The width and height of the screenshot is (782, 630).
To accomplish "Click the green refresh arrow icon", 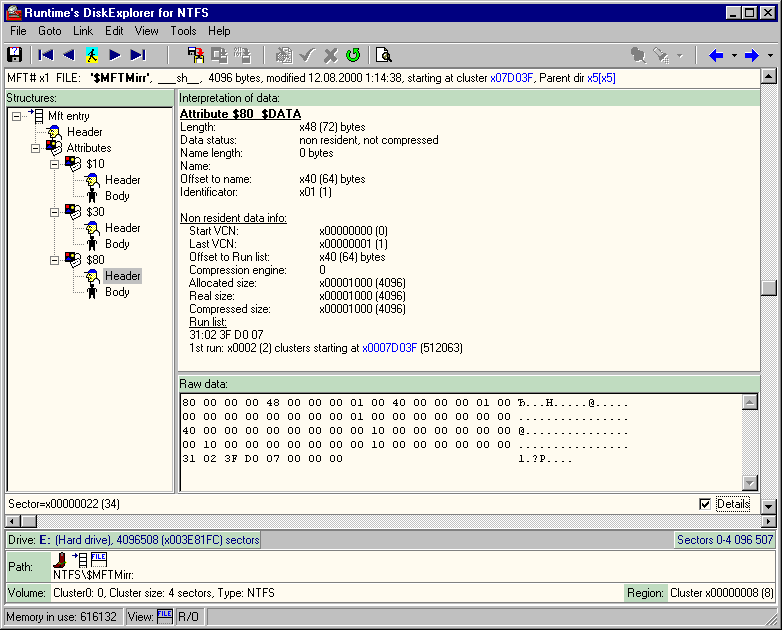I will (x=353, y=55).
